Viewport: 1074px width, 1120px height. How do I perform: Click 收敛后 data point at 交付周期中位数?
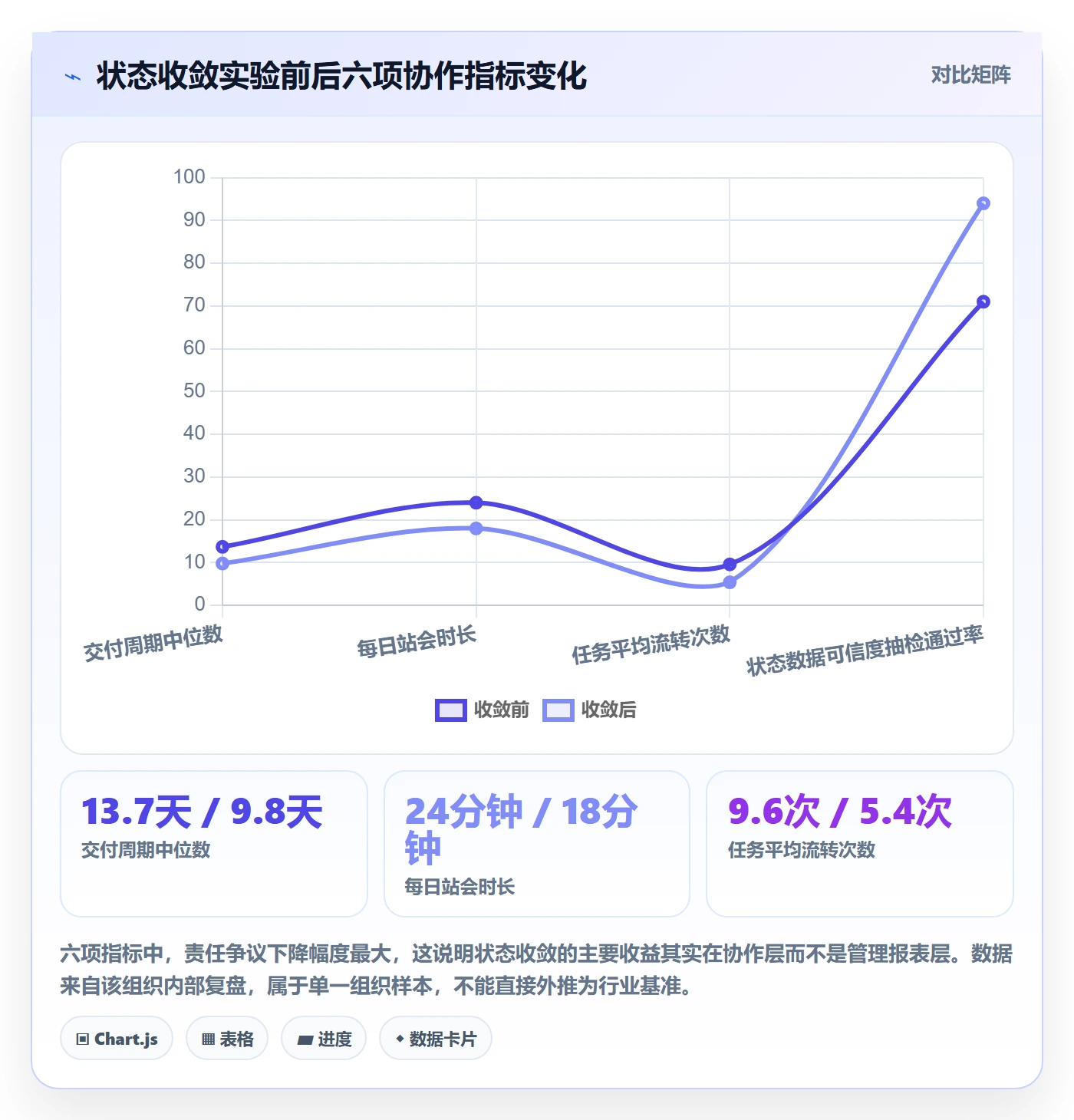click(222, 564)
